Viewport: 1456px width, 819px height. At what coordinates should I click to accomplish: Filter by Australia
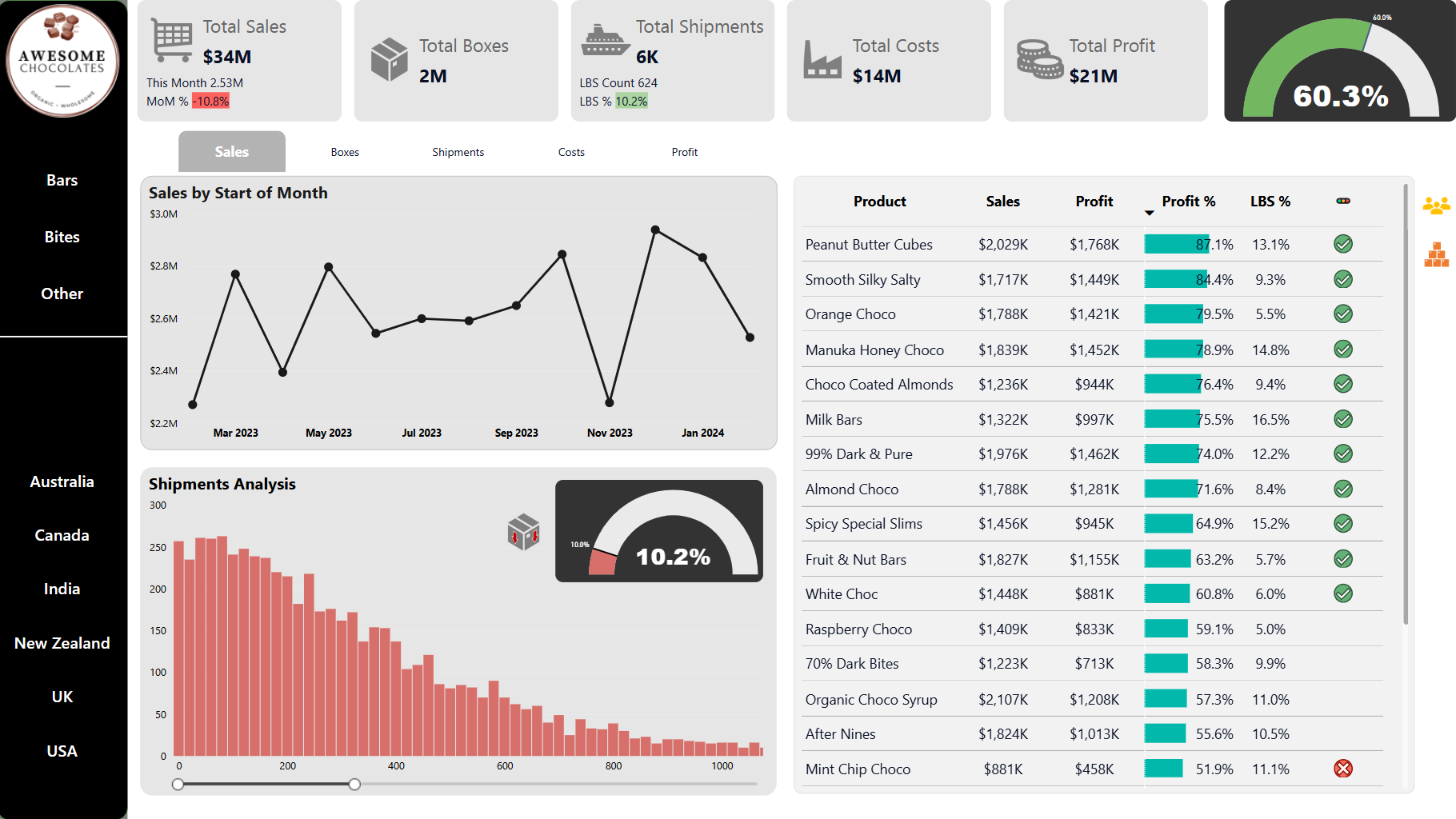point(62,481)
